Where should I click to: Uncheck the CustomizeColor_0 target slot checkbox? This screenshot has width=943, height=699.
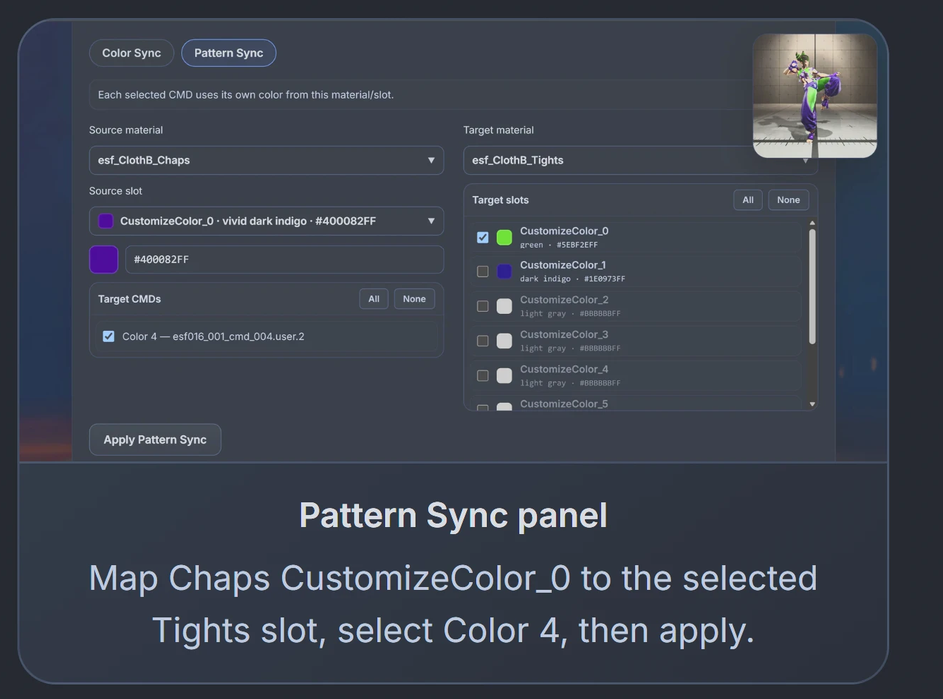coord(482,237)
